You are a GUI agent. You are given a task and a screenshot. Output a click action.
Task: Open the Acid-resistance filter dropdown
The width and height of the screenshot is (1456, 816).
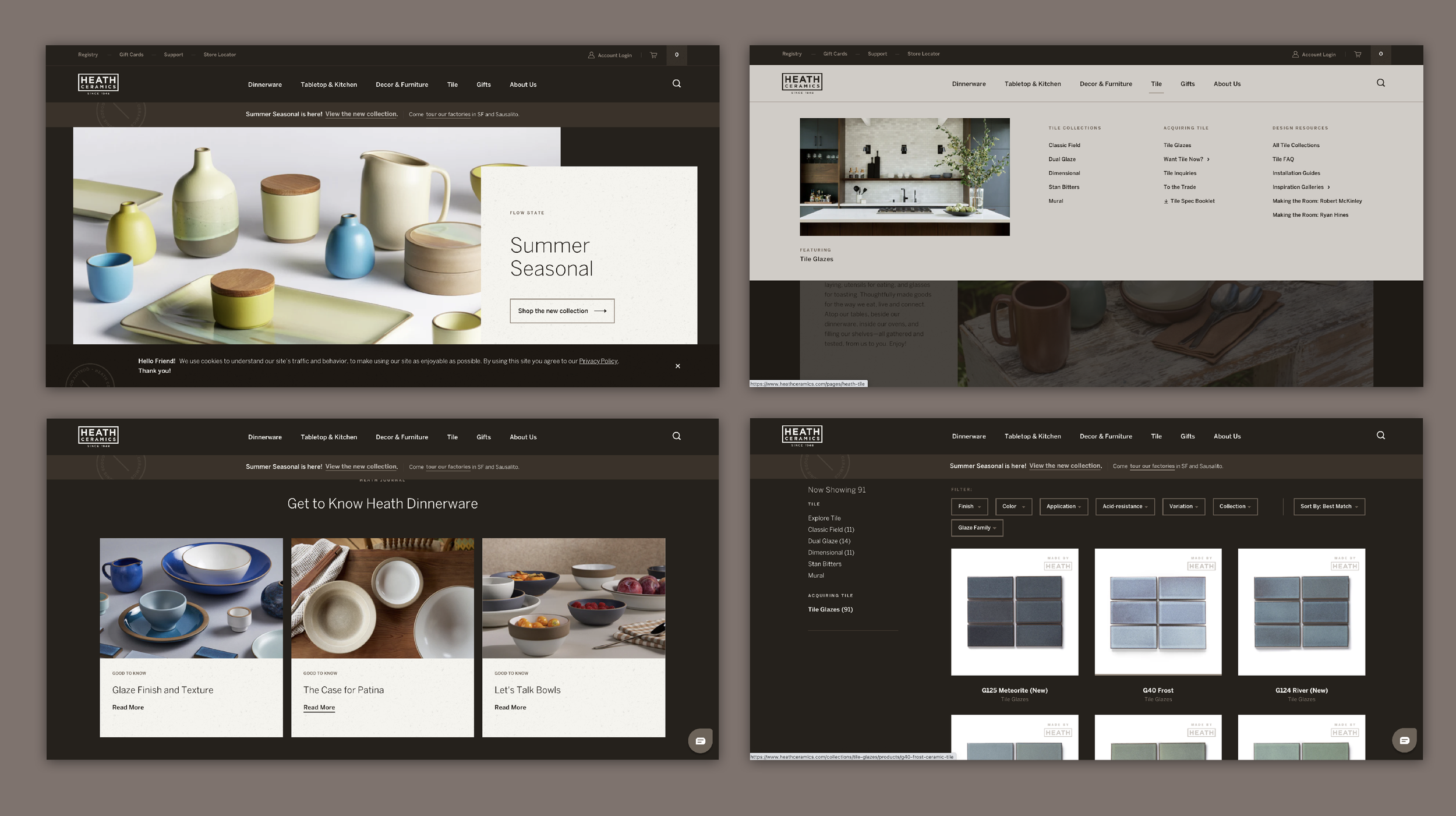click(1125, 506)
